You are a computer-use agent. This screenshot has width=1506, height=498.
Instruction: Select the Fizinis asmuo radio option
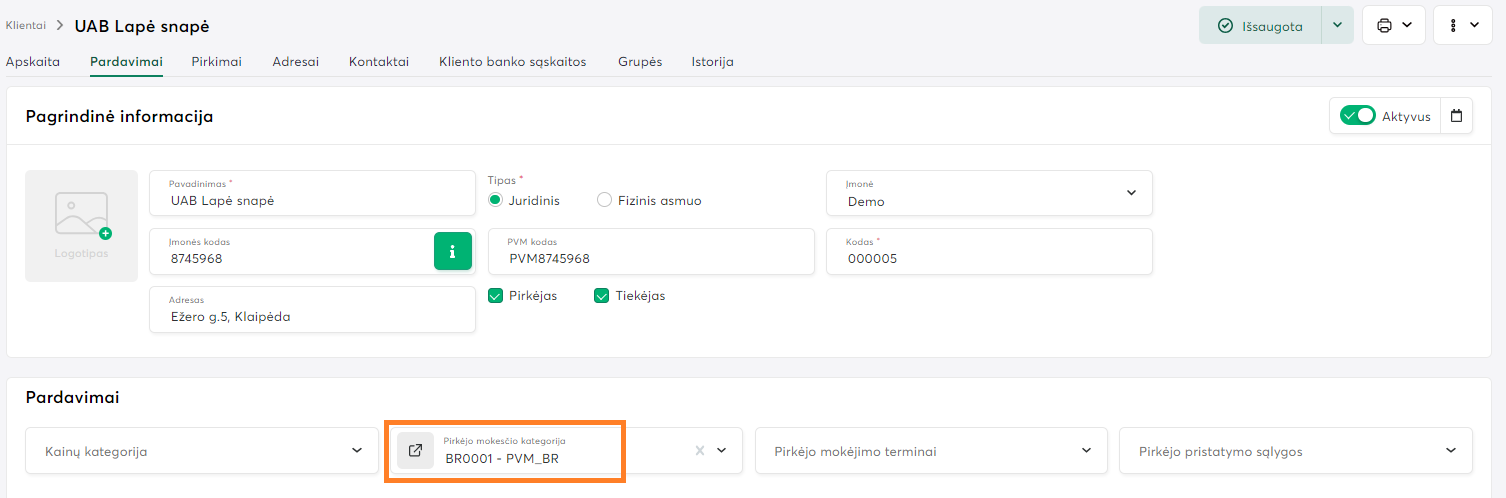(604, 200)
